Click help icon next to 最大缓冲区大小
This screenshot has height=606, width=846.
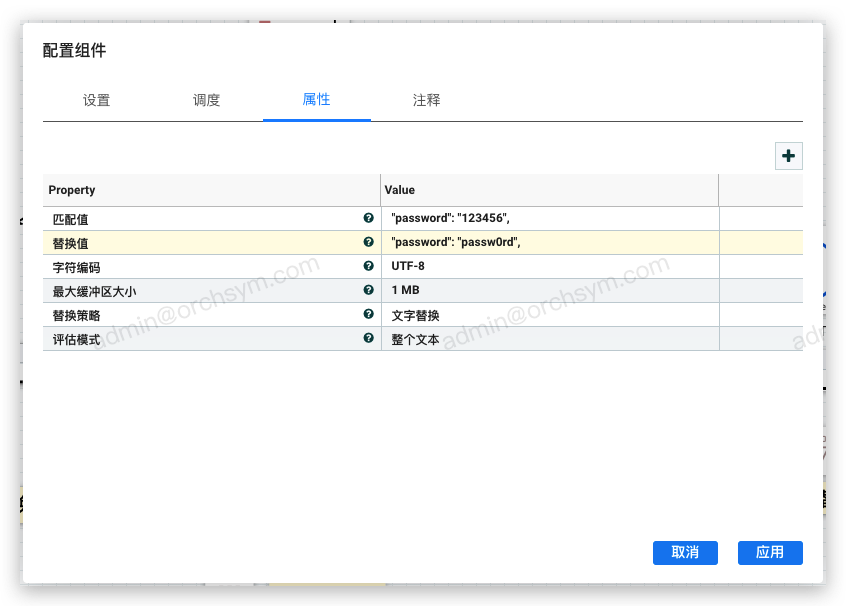tap(368, 290)
